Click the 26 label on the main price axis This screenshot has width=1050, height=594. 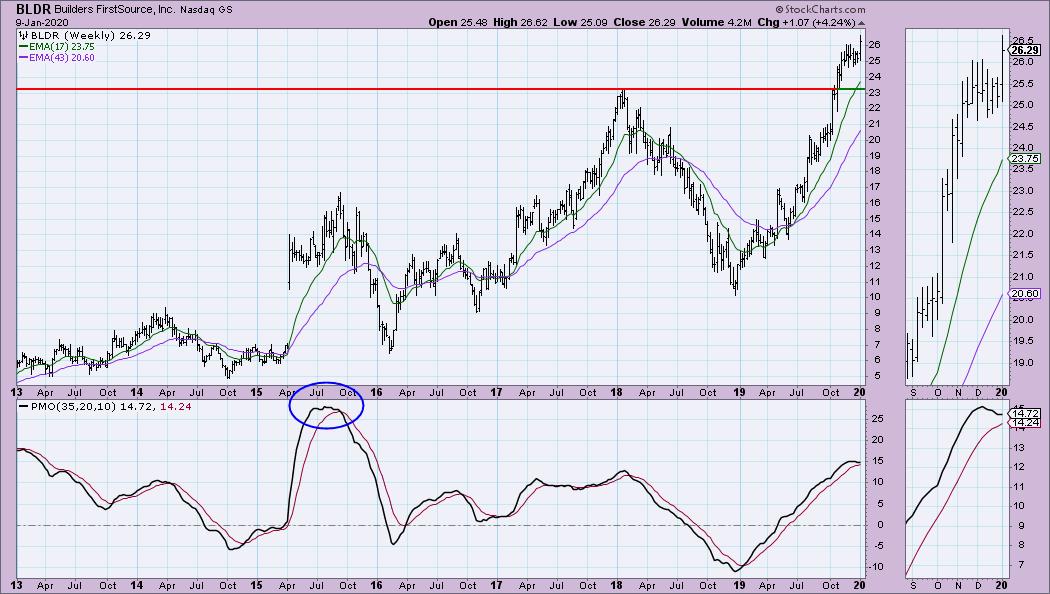click(x=875, y=45)
